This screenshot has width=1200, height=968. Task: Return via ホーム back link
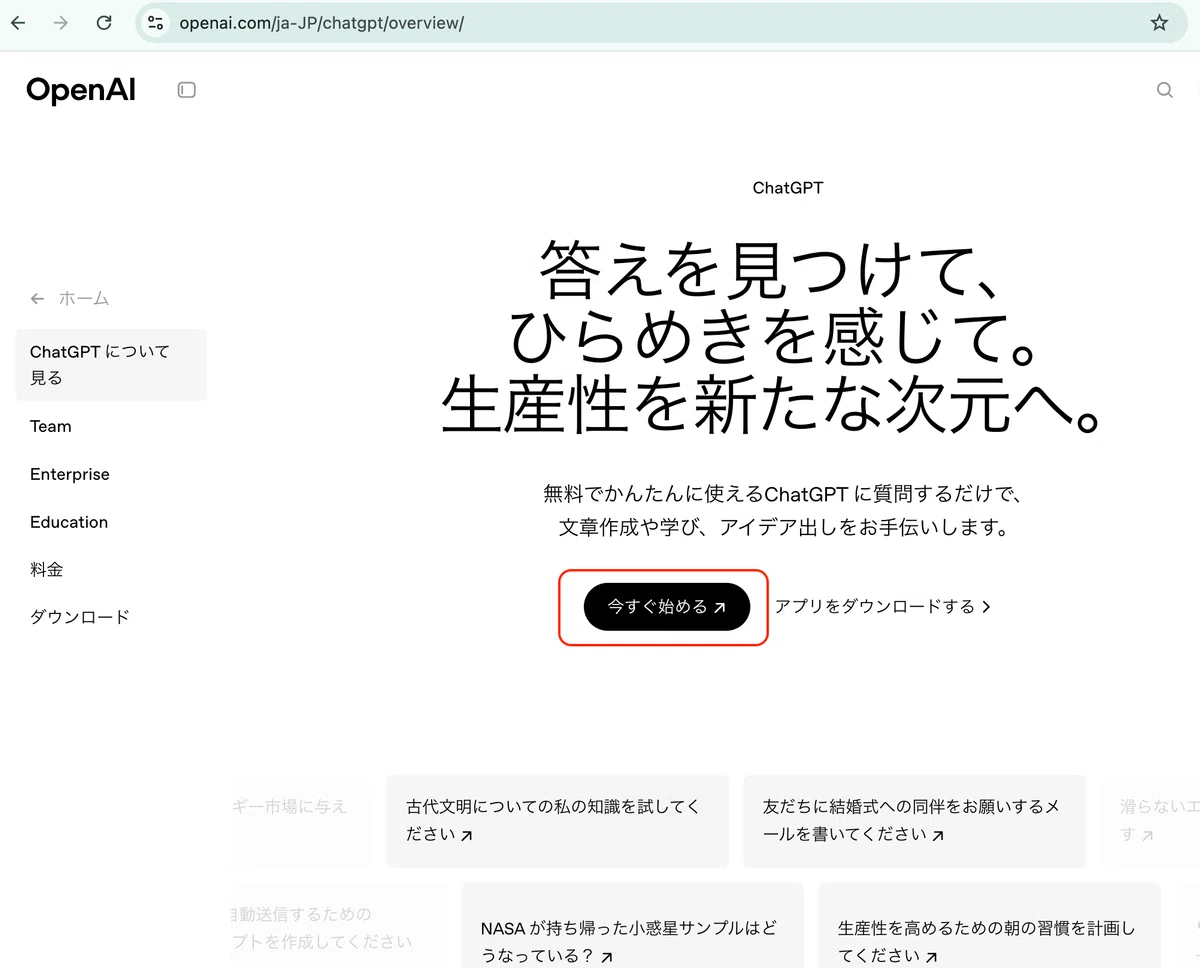[x=69, y=298]
